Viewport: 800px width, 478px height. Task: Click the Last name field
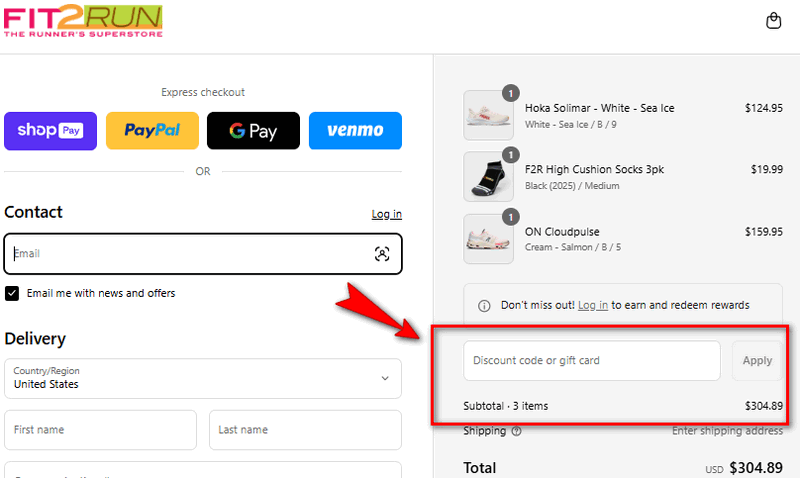tap(305, 430)
